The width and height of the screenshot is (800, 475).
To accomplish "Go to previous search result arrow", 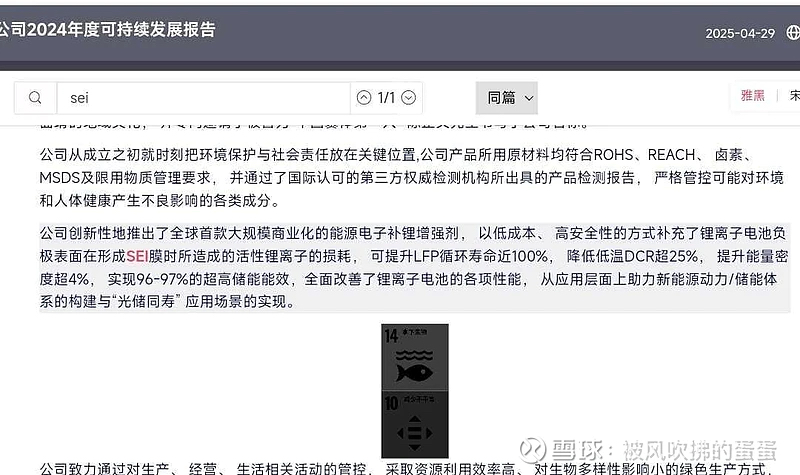I will coord(364,97).
